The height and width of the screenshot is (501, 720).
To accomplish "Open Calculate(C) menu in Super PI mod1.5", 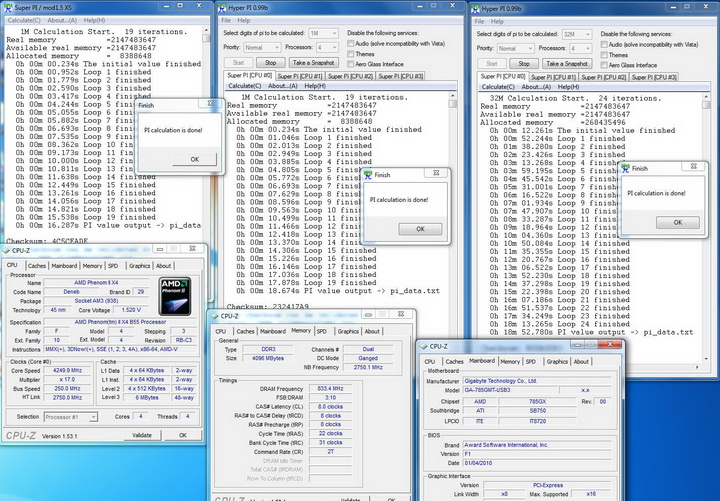I will pos(24,20).
